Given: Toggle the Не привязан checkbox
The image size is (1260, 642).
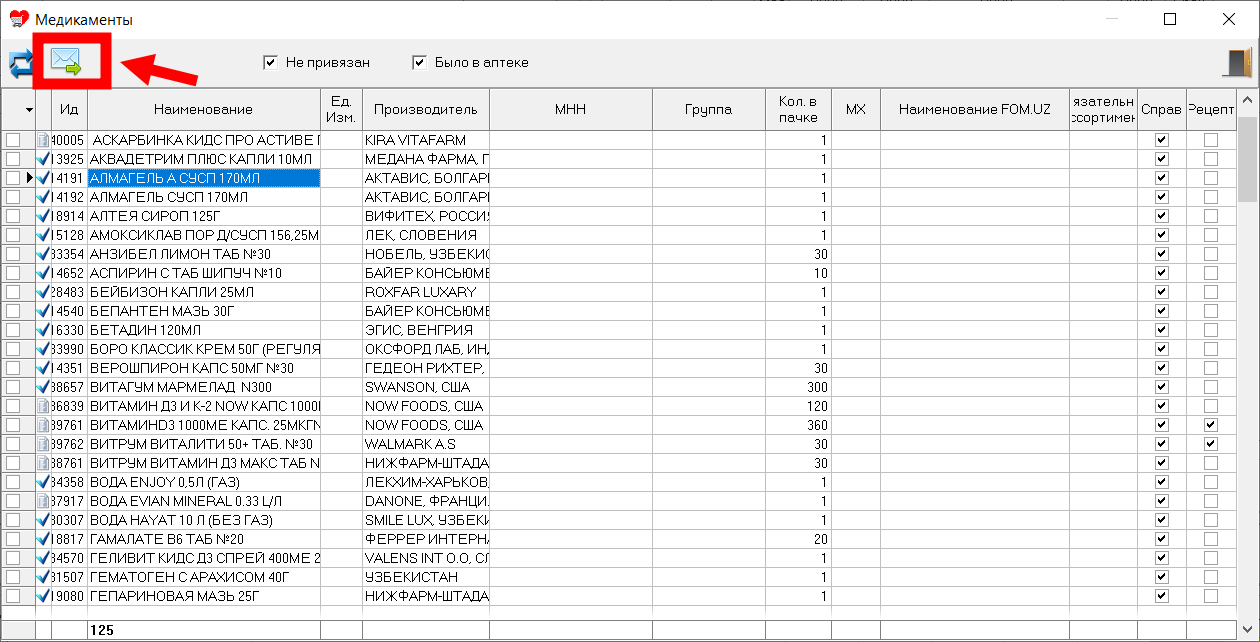Looking at the screenshot, I should coord(269,62).
